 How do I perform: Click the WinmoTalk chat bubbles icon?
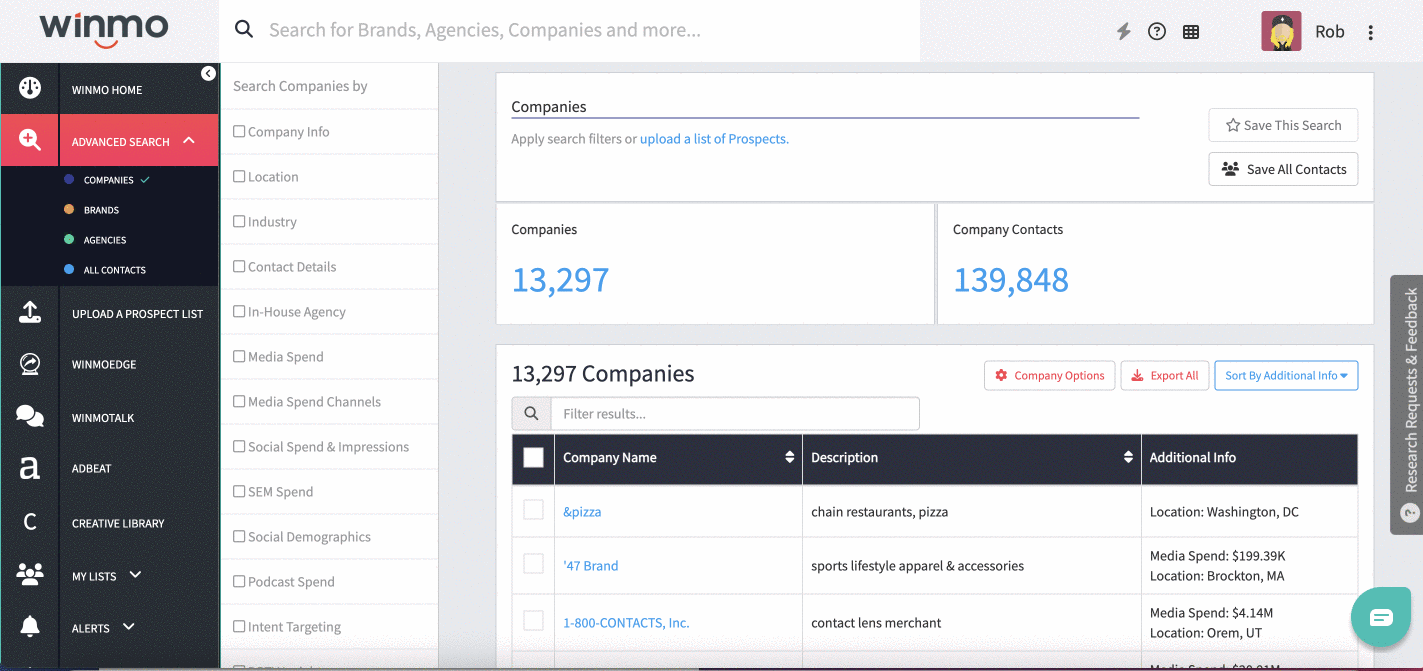(x=30, y=416)
